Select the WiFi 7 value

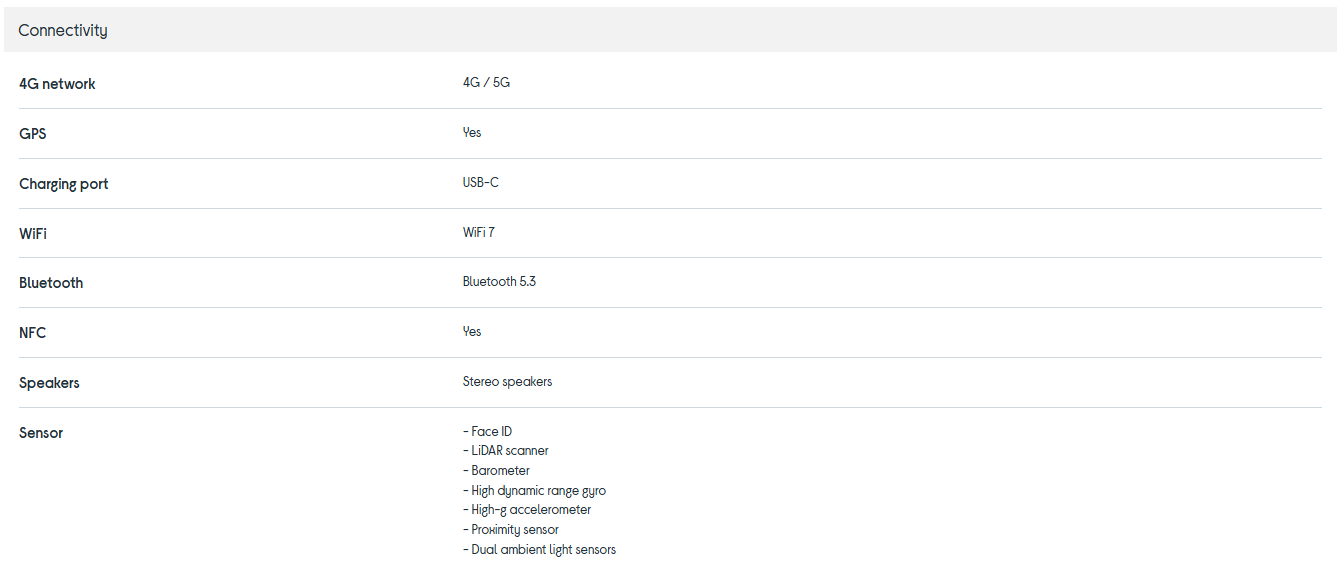[479, 232]
